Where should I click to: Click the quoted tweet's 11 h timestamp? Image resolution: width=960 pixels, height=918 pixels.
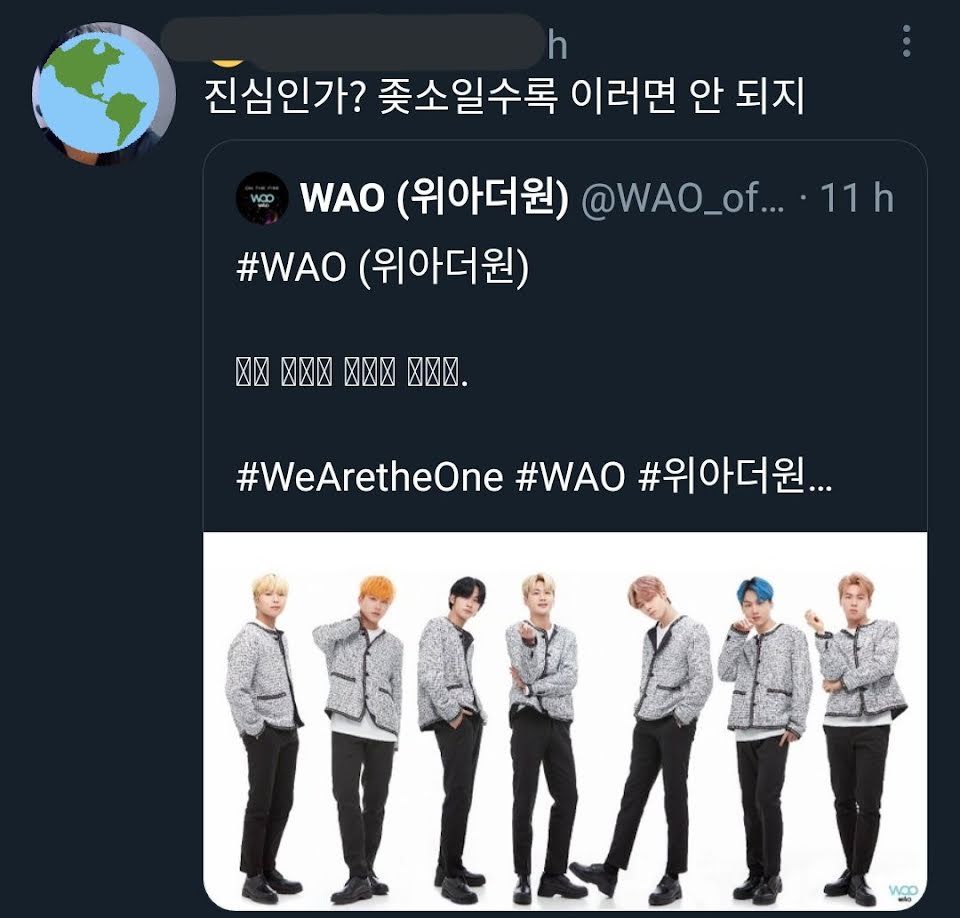857,198
